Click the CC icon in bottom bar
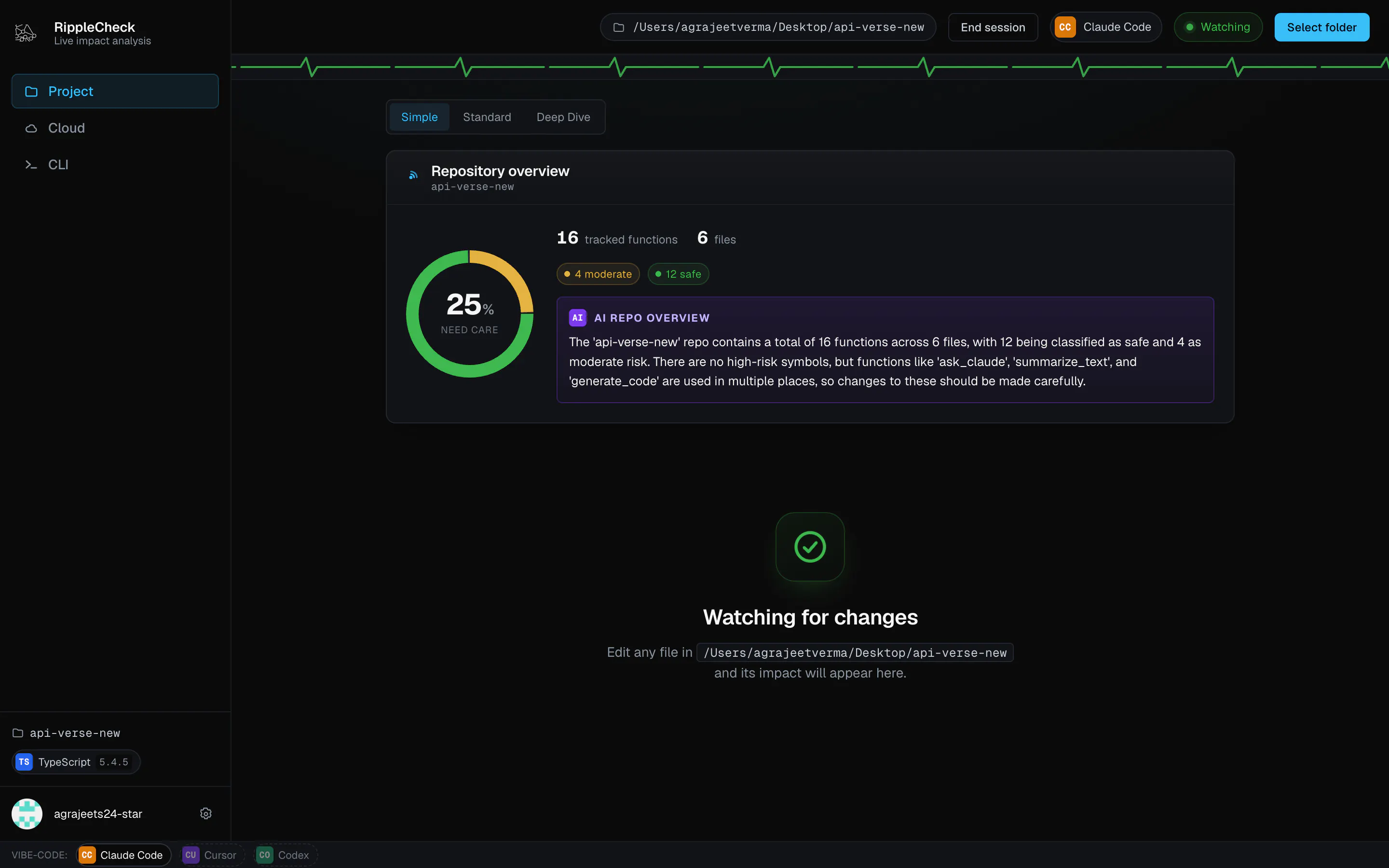This screenshot has height=868, width=1389. [x=87, y=855]
